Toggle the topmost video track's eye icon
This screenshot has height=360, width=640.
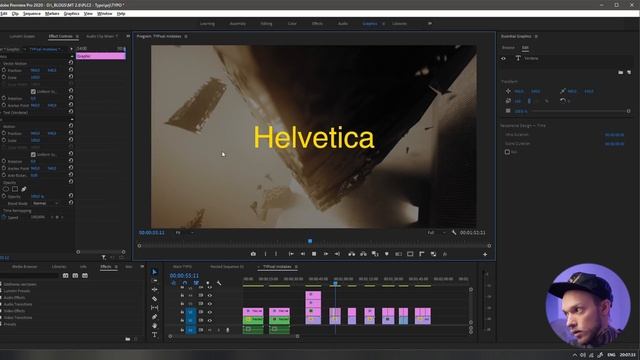[x=210, y=287]
